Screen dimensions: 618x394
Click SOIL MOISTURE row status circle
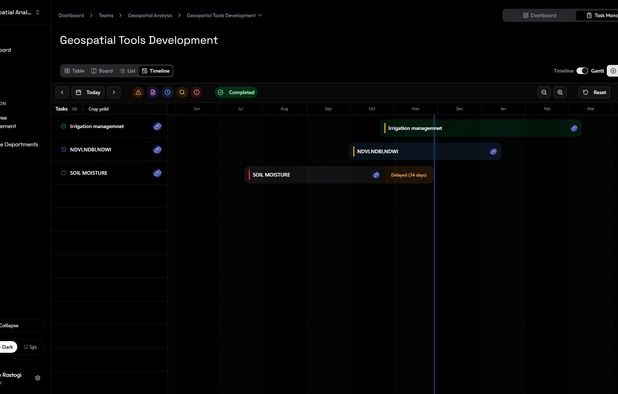[x=63, y=173]
